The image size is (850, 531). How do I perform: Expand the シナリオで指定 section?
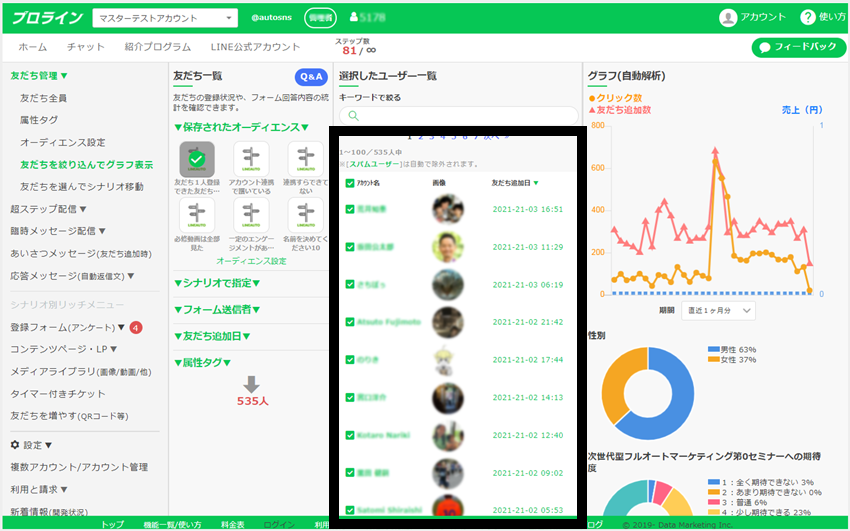(x=217, y=283)
